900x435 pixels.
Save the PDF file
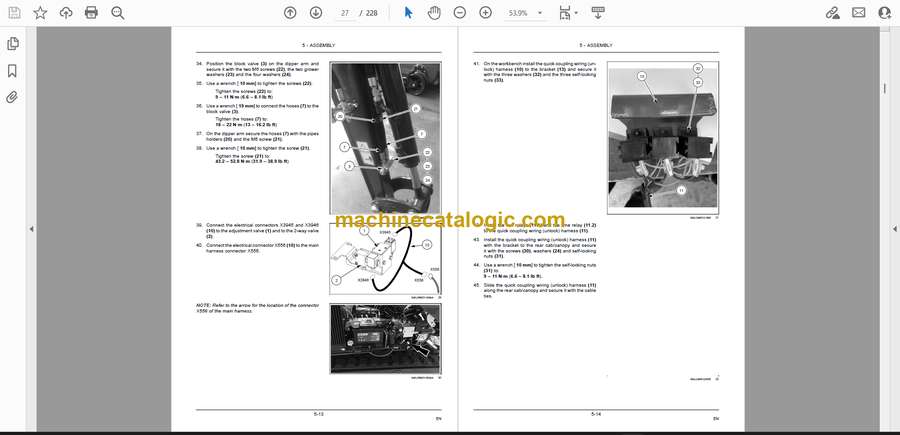[14, 13]
